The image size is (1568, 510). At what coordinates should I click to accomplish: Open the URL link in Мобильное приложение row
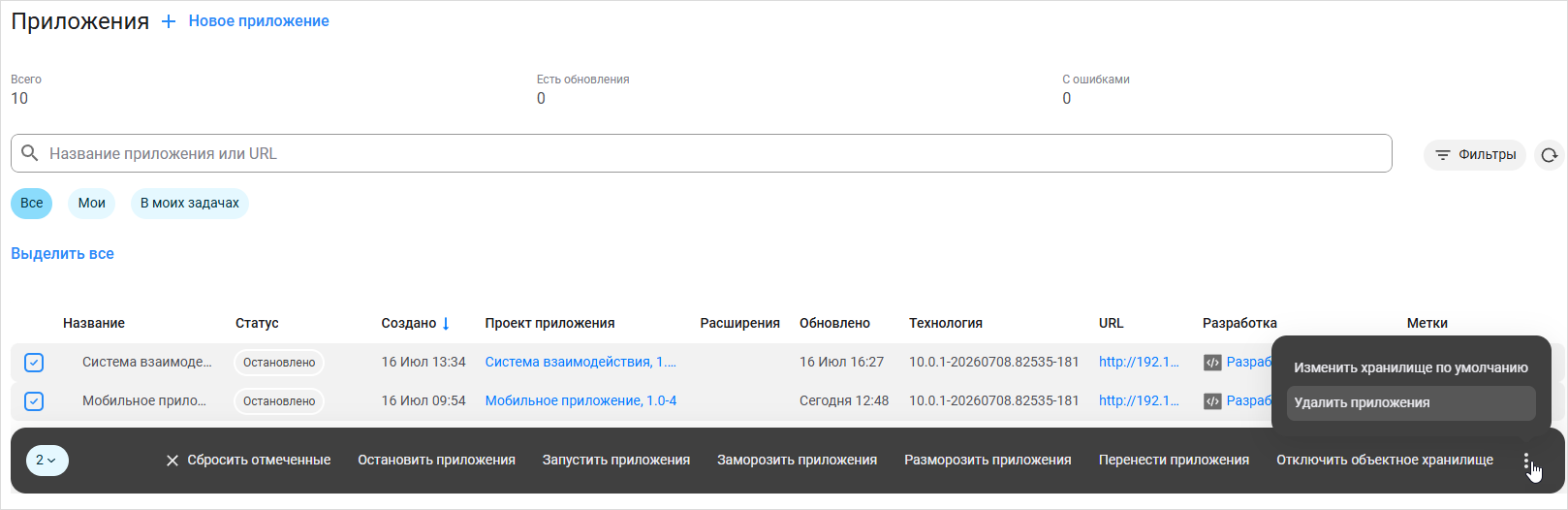click(1139, 401)
